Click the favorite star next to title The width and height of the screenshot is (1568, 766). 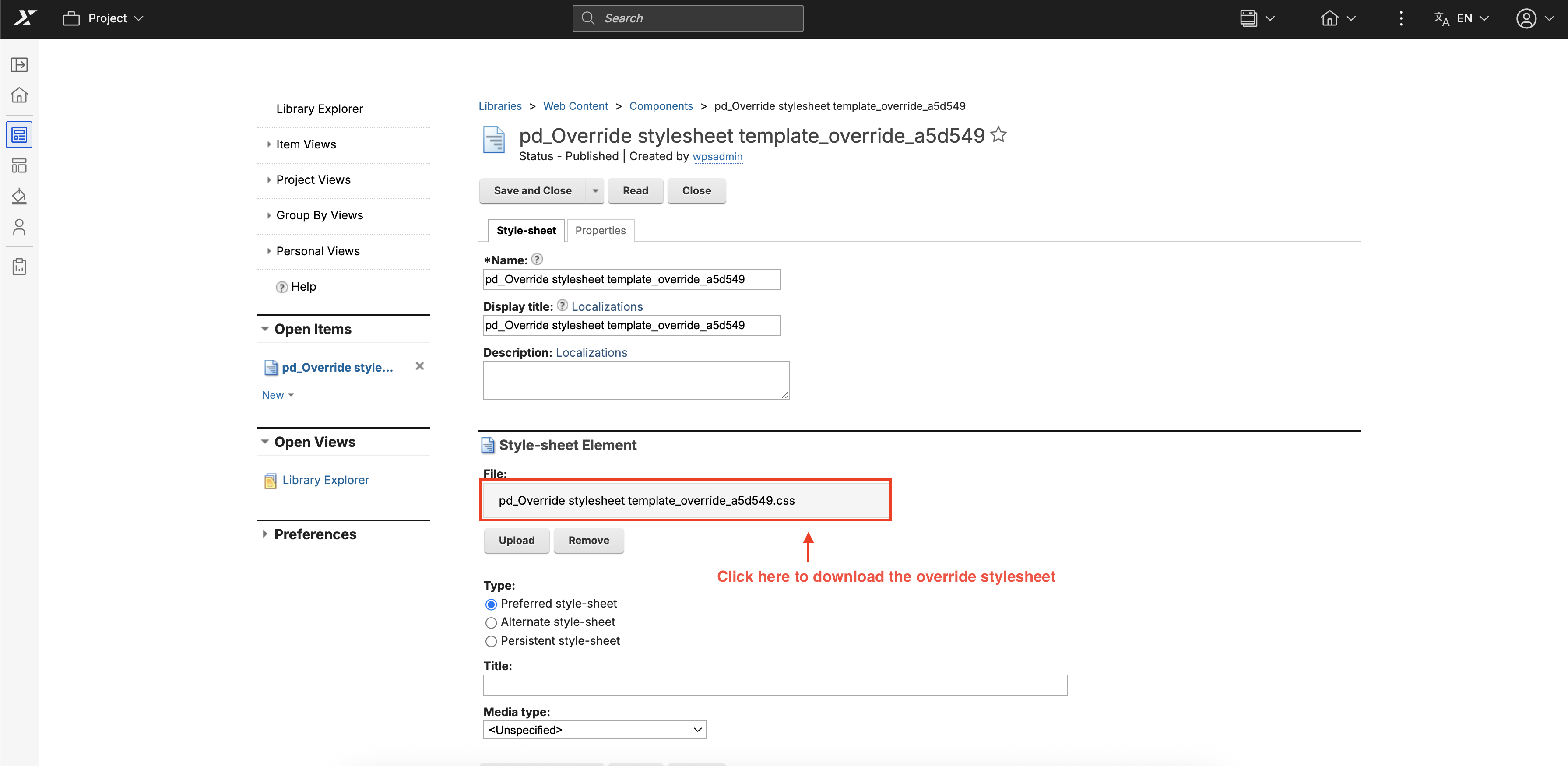click(x=998, y=134)
